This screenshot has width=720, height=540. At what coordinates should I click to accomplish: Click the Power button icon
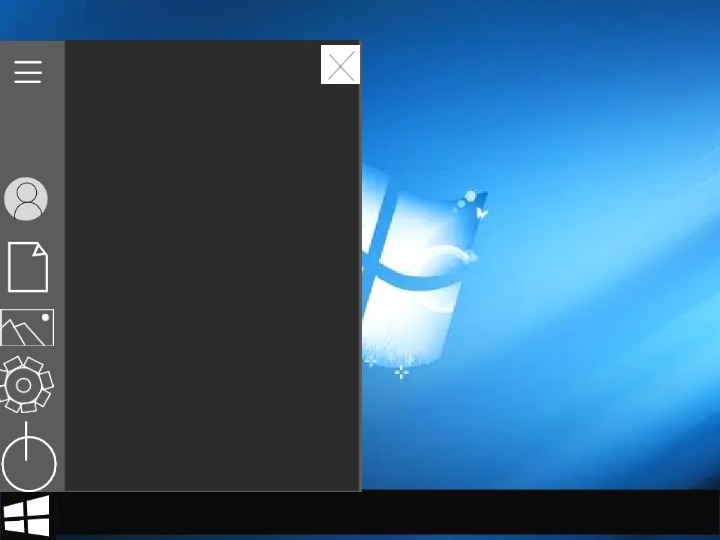(29, 460)
